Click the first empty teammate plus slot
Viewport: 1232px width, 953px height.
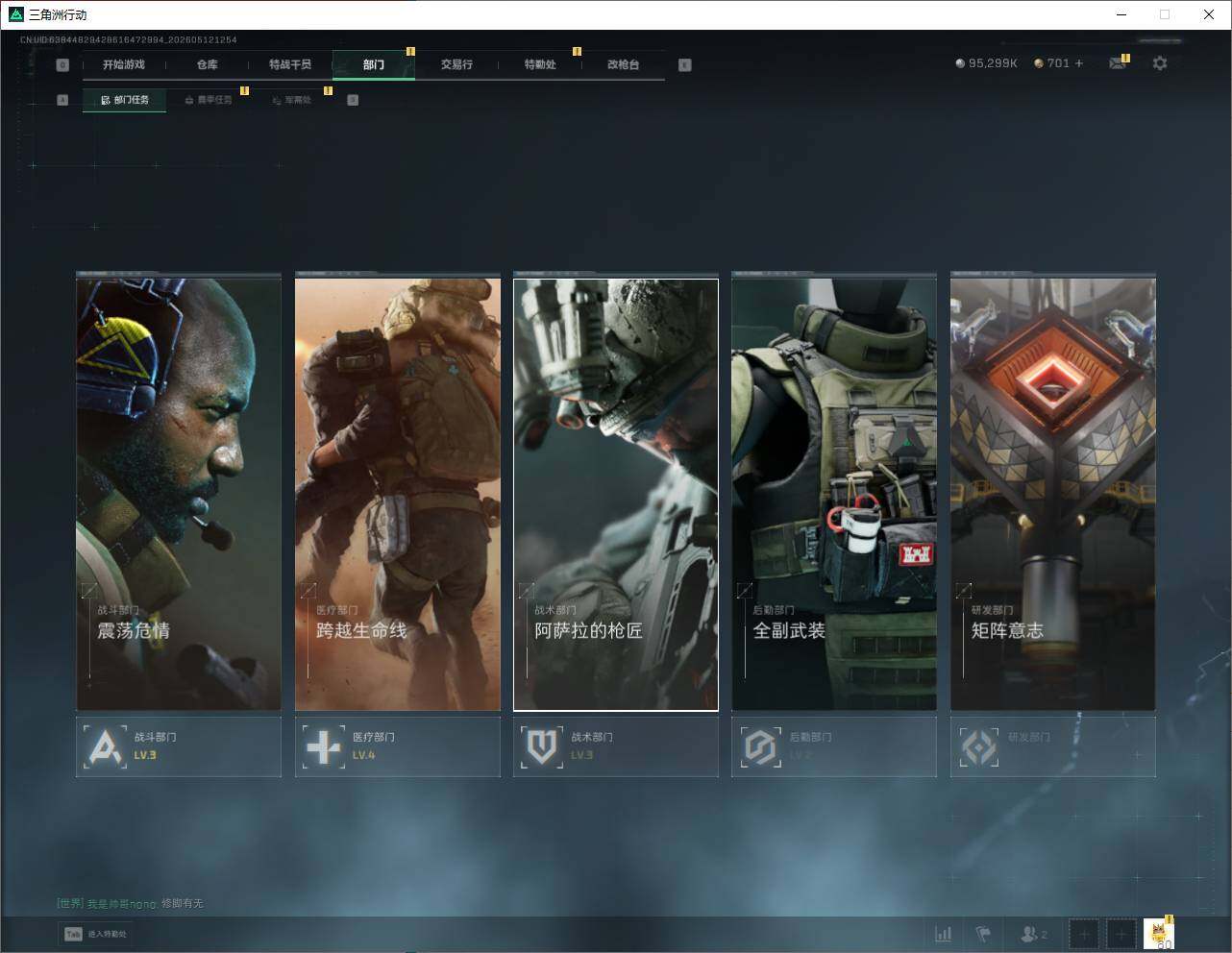pos(1083,934)
